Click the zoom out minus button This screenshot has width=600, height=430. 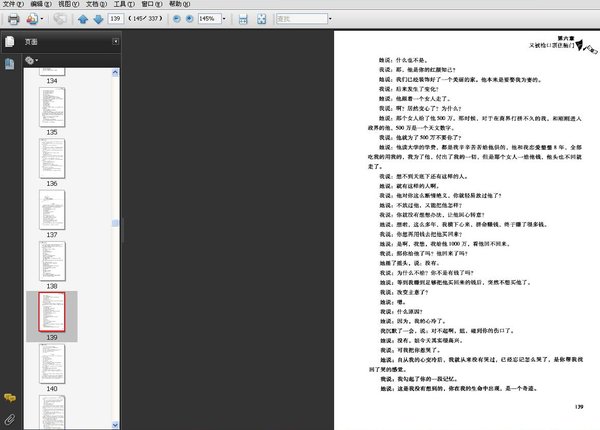pos(176,18)
